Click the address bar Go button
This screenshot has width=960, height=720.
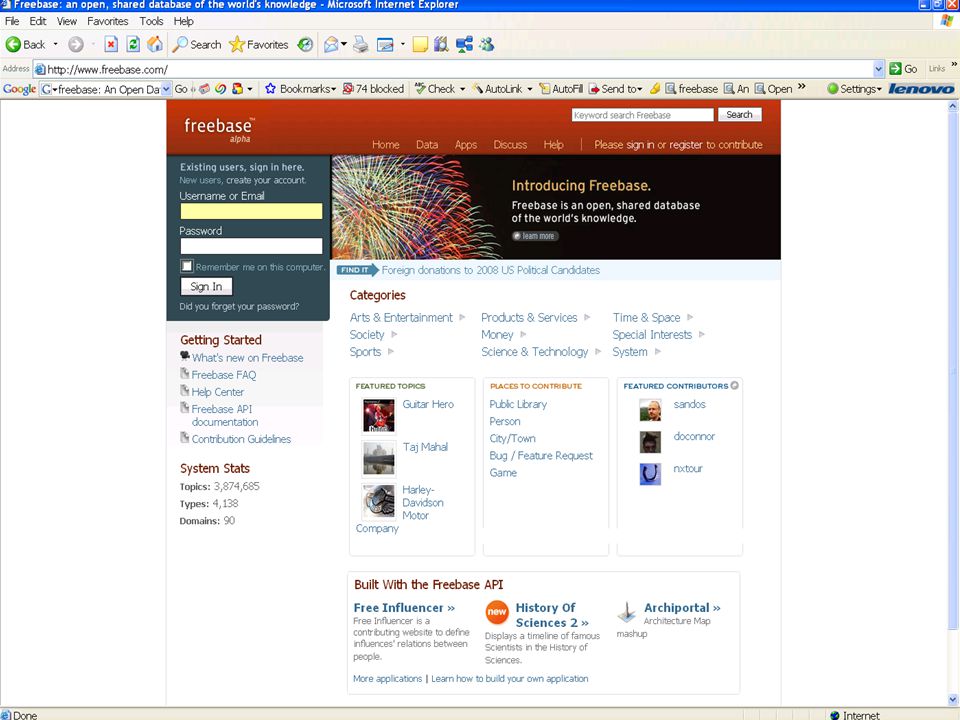point(903,69)
